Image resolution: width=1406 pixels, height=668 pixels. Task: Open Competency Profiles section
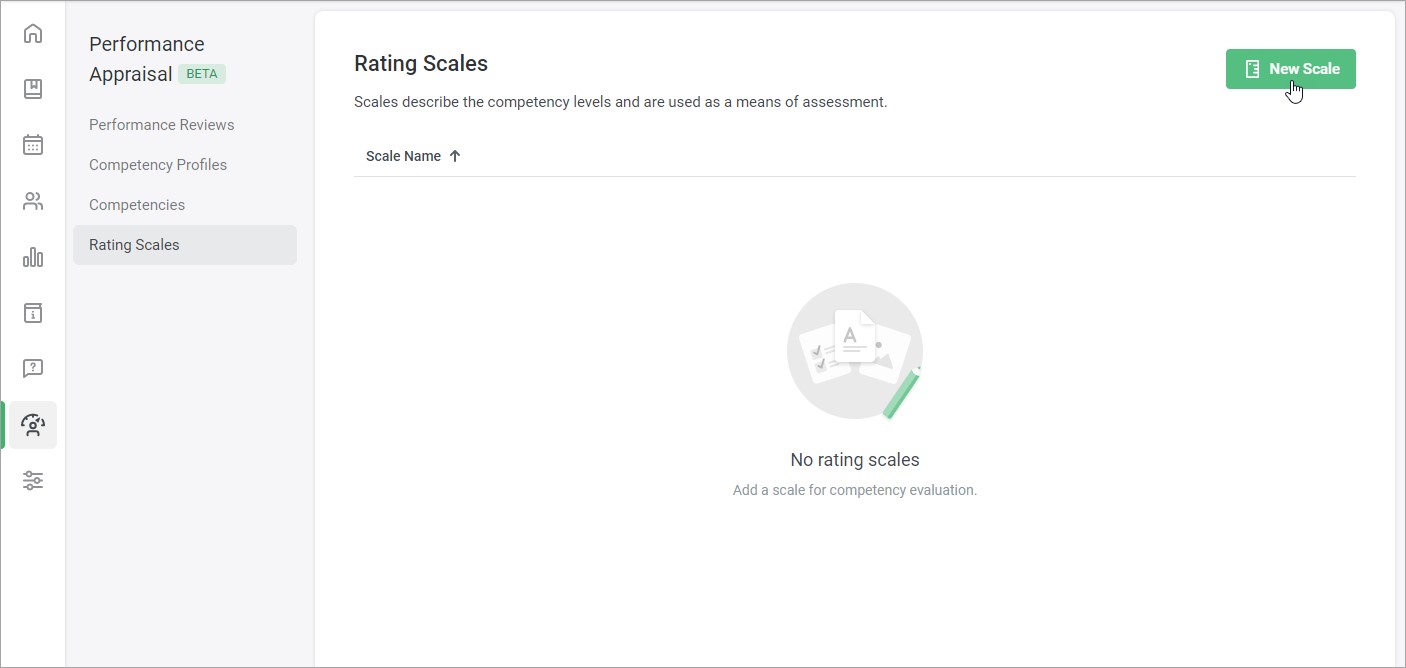[x=158, y=165]
